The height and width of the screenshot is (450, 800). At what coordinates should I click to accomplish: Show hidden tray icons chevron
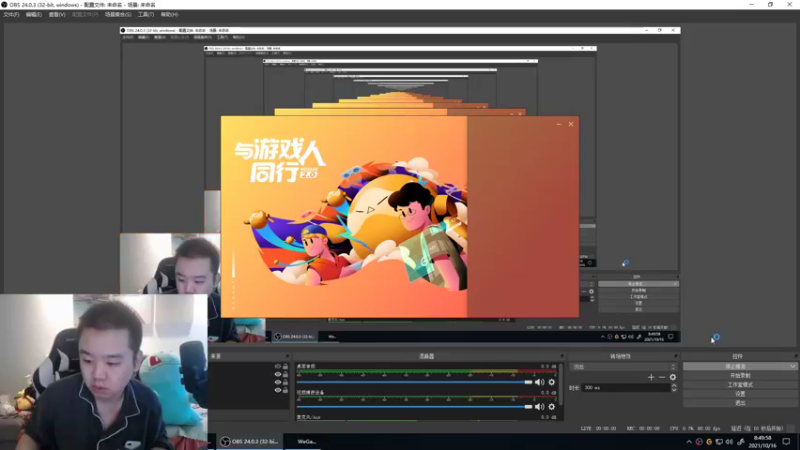[689, 442]
